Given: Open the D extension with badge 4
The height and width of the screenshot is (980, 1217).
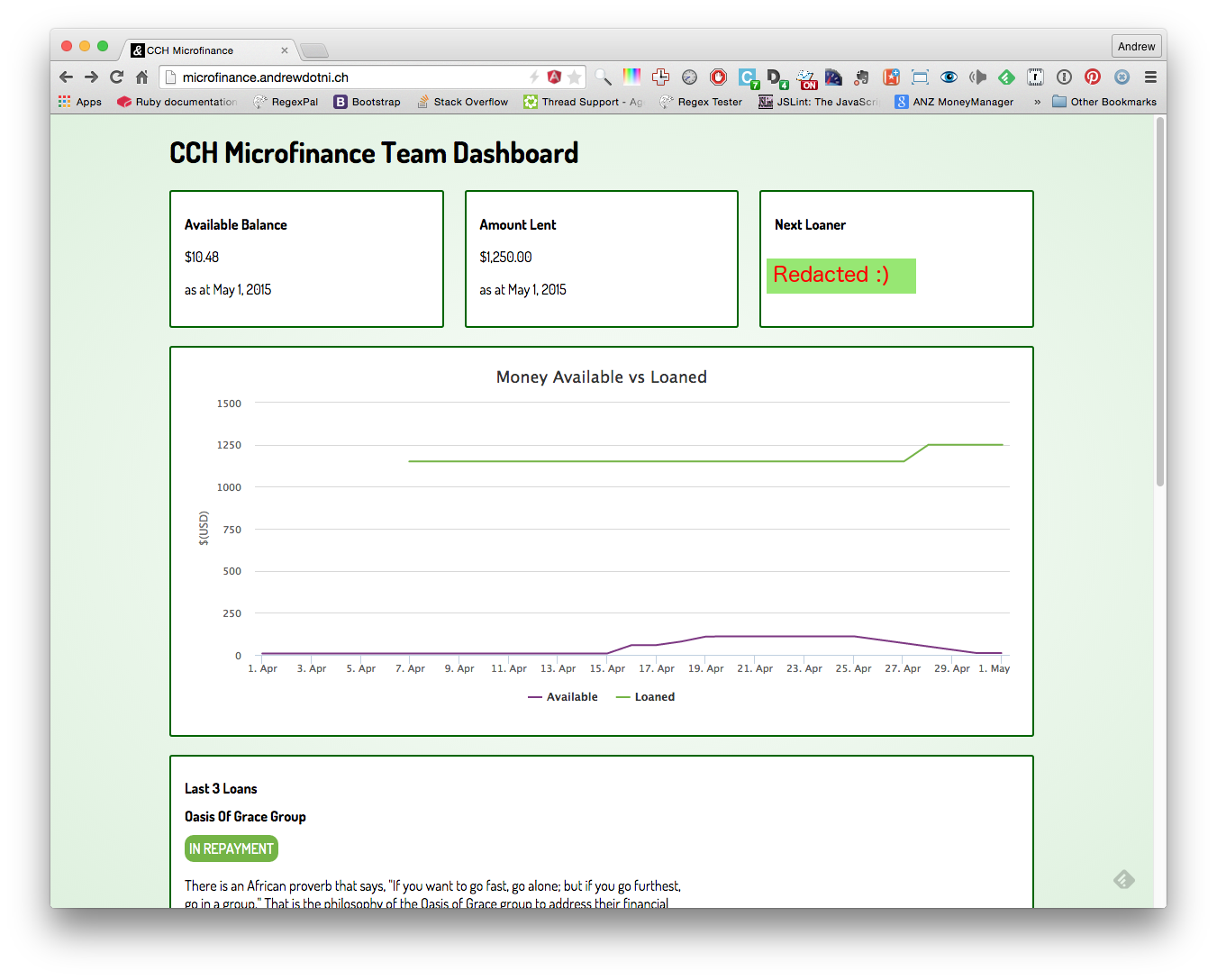Looking at the screenshot, I should [777, 78].
